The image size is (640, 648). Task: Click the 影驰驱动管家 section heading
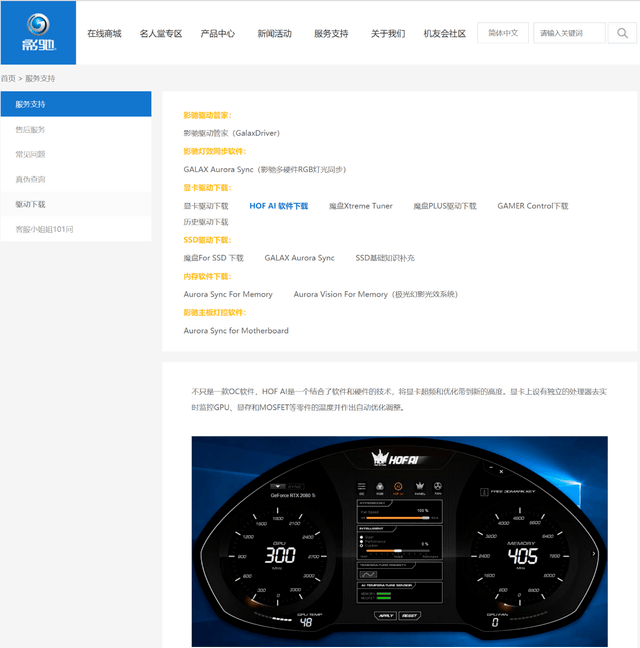point(207,115)
